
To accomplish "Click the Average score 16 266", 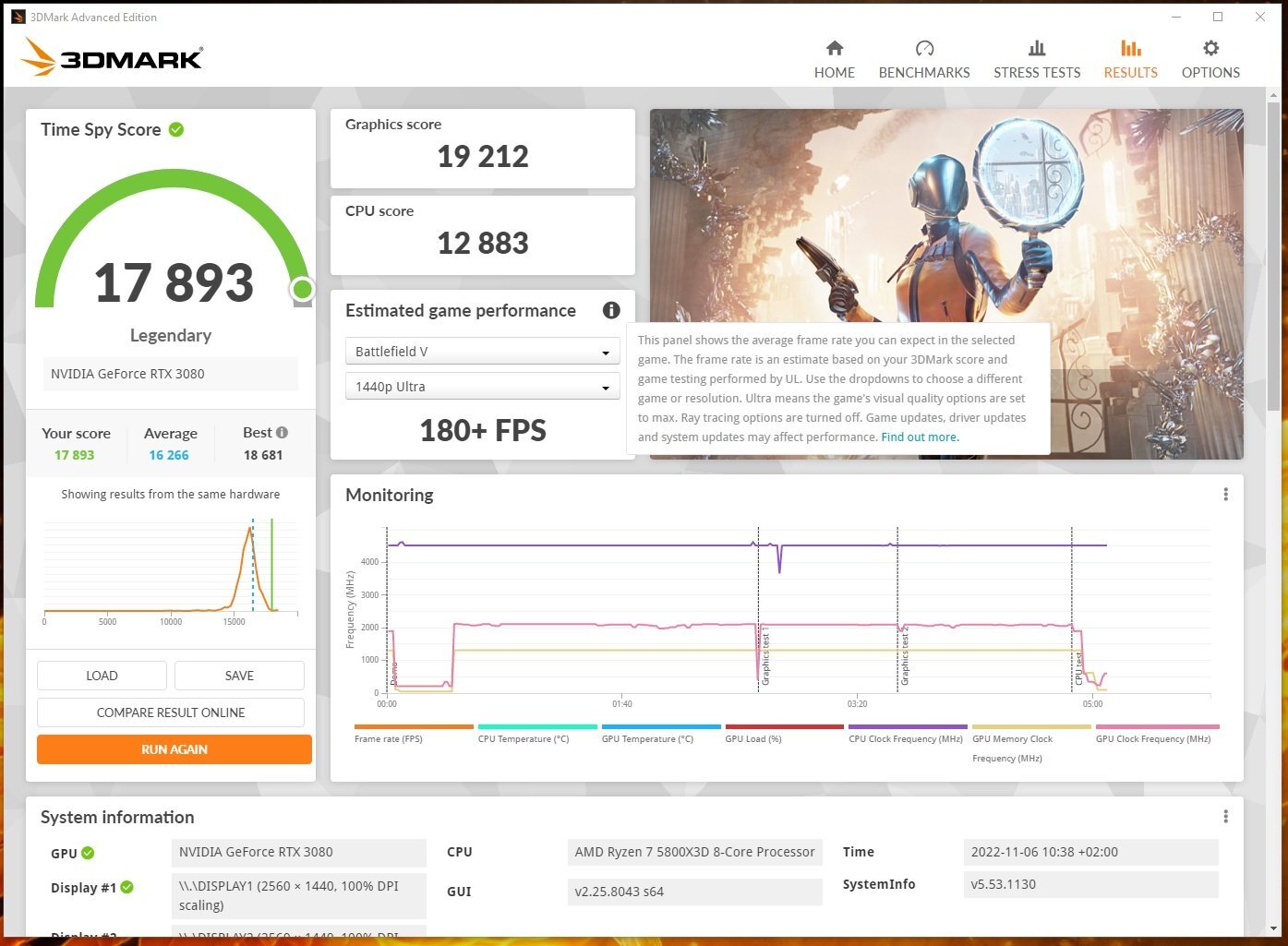I will point(169,455).
